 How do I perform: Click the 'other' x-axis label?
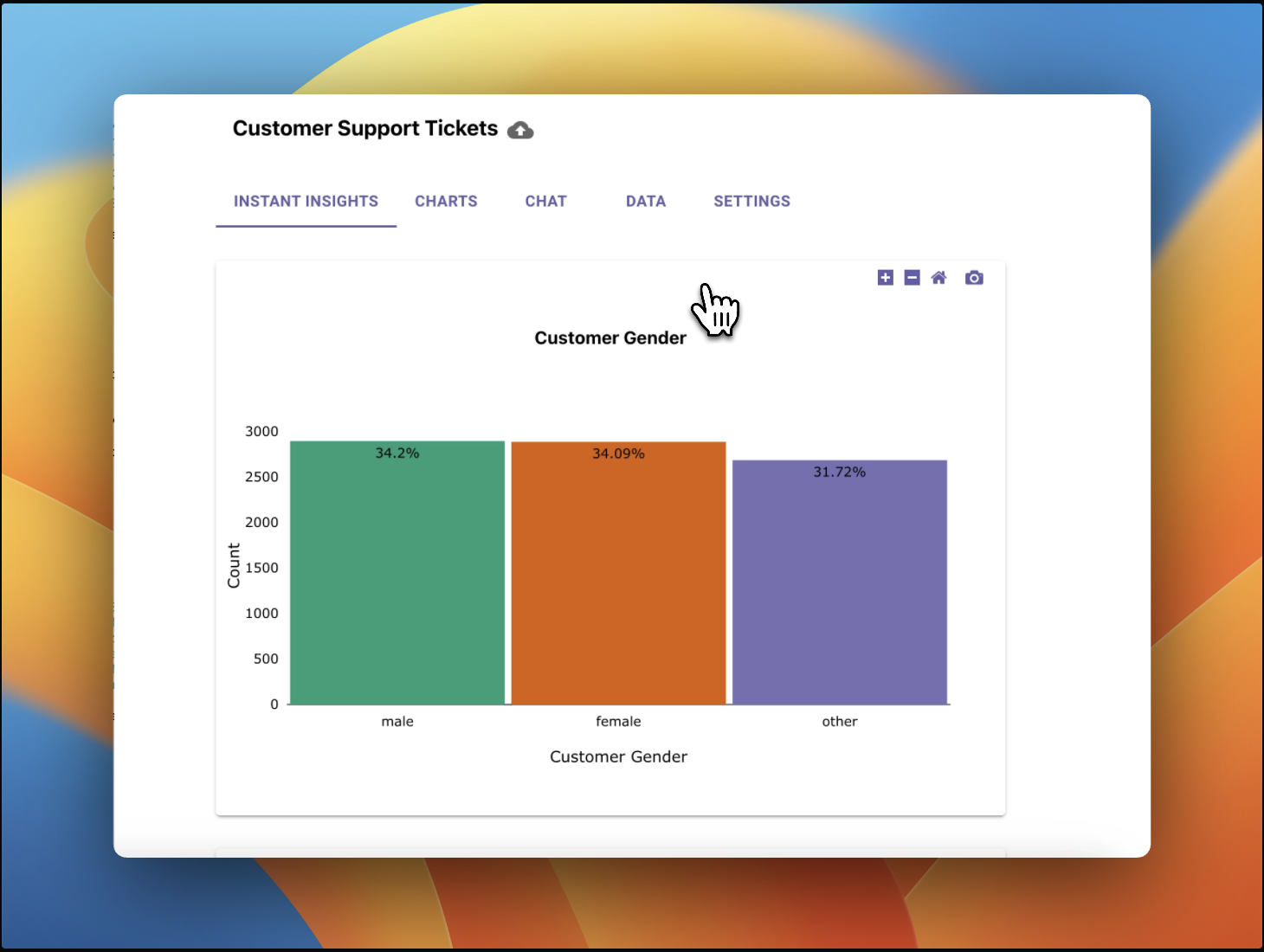[x=840, y=722]
